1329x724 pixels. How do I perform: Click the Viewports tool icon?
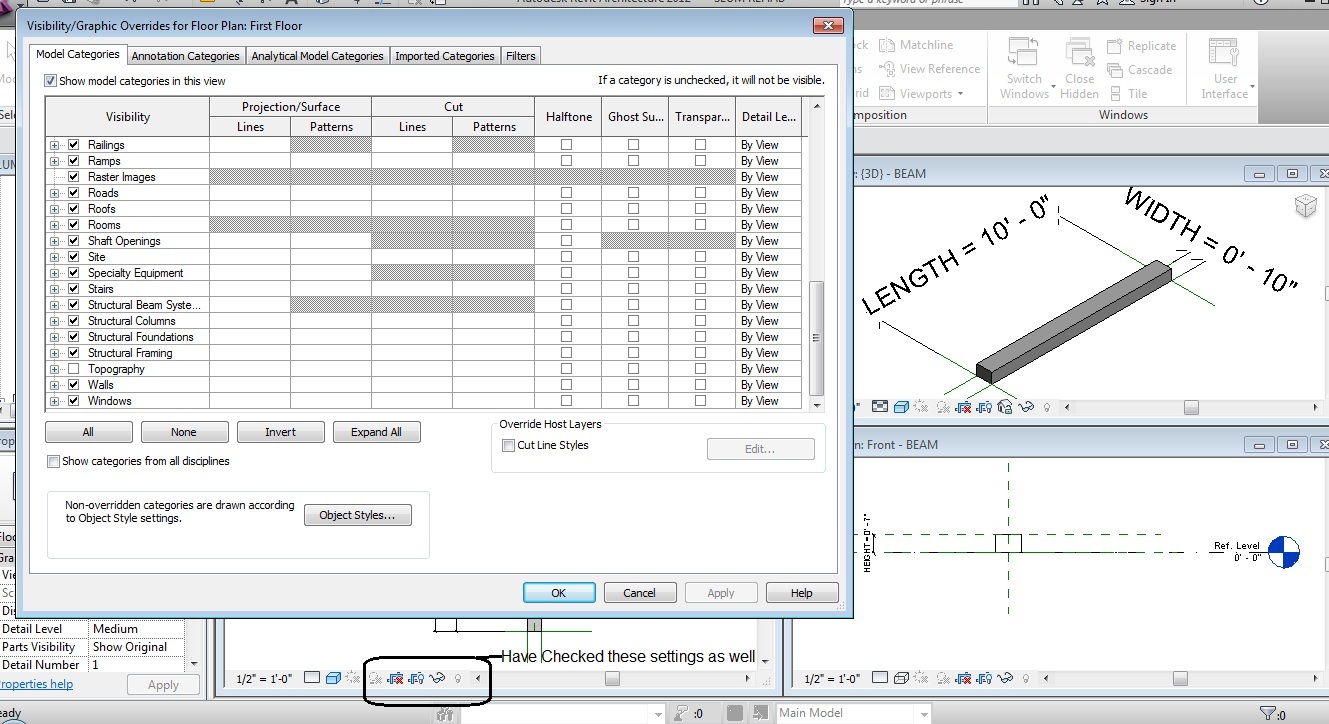(x=887, y=93)
